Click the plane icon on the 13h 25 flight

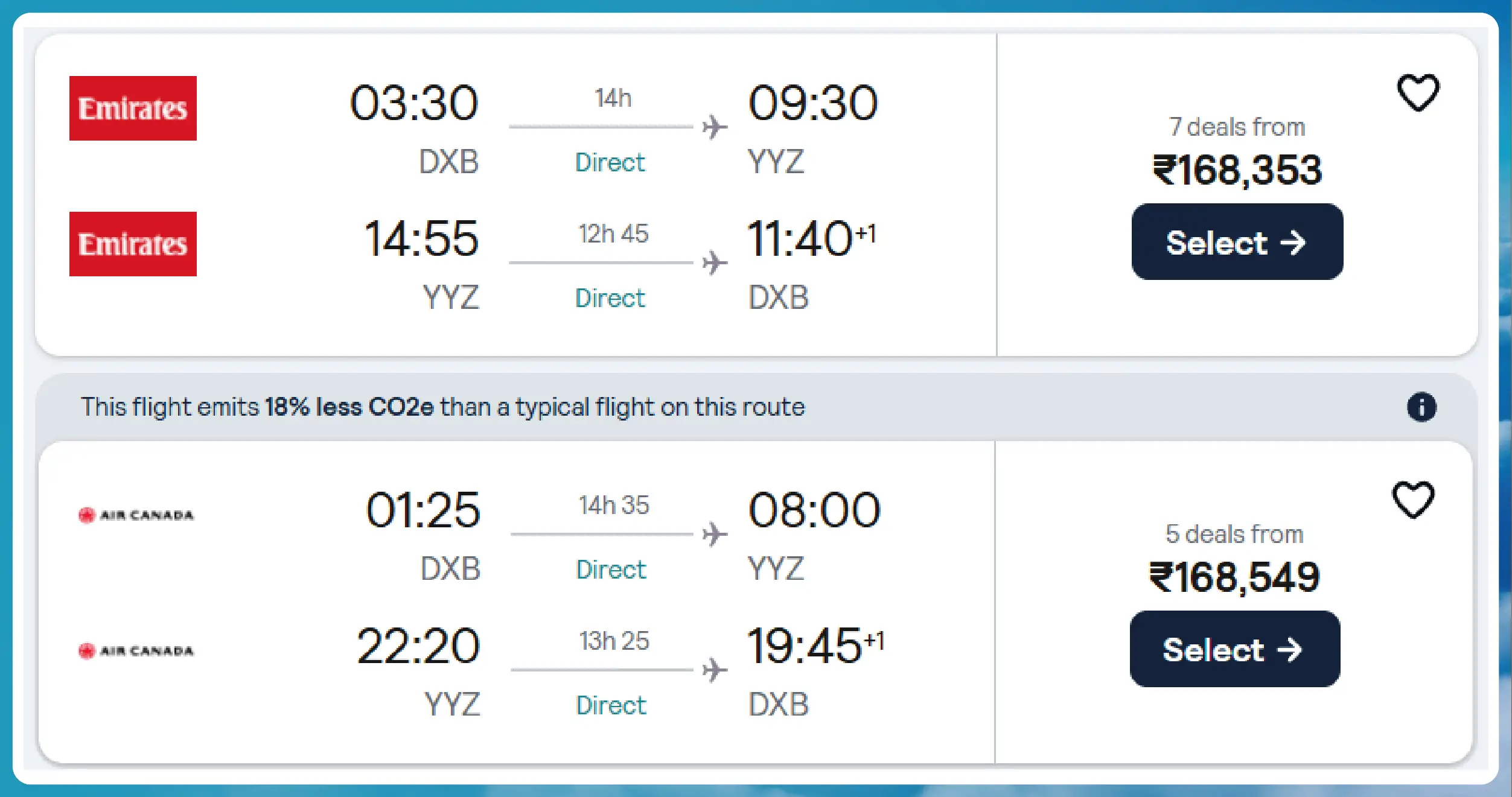coord(715,670)
